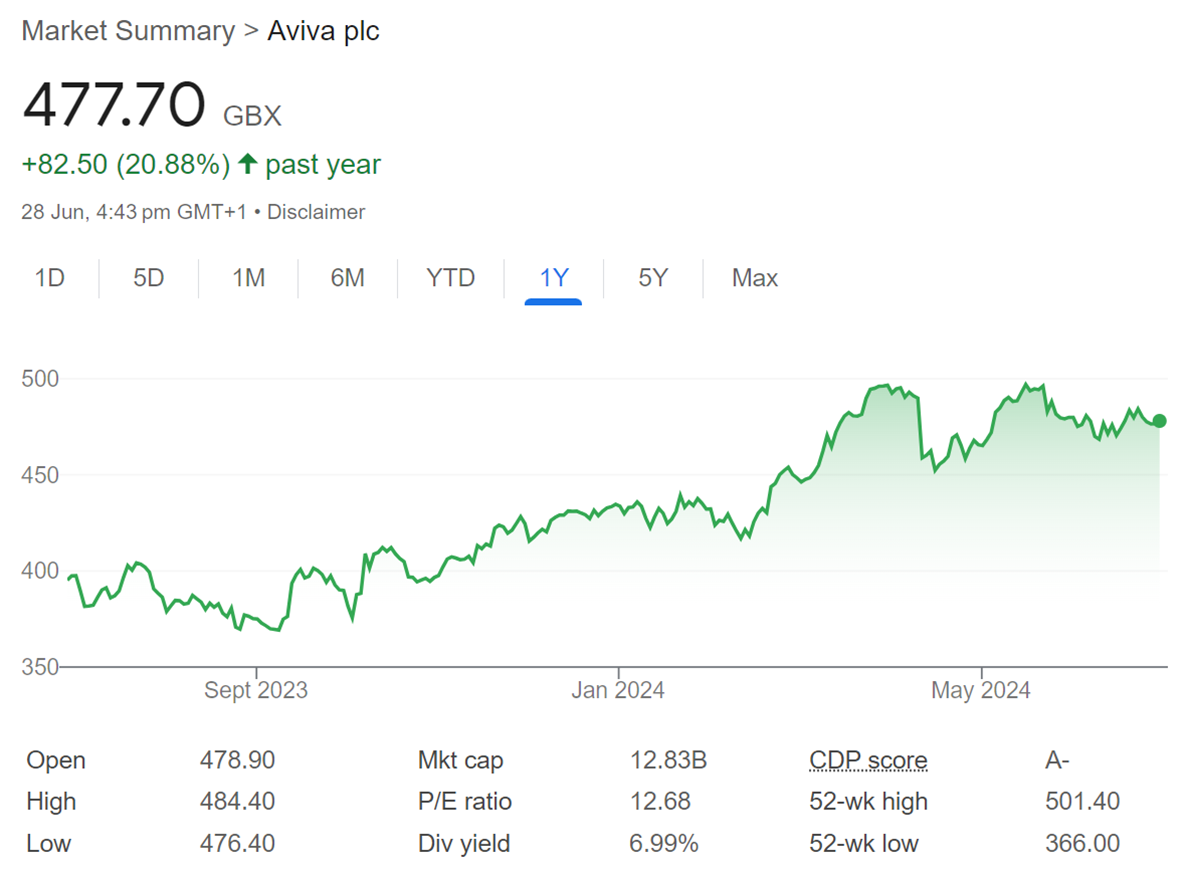Click the Mkt cap value 12.83B

pyautogui.click(x=668, y=760)
